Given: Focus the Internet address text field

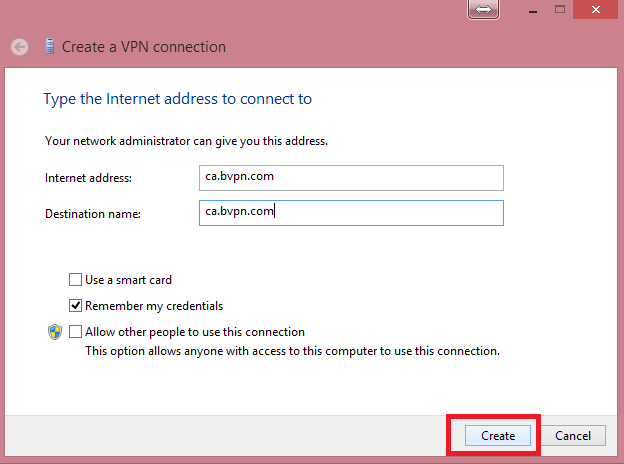Looking at the screenshot, I should coord(350,177).
